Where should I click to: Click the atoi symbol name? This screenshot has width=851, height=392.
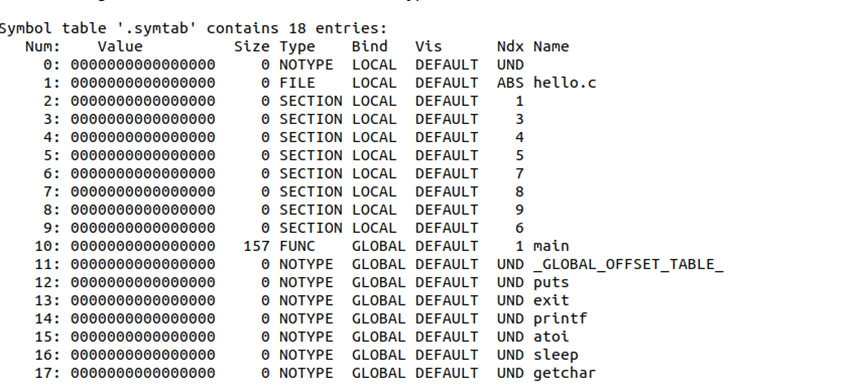coord(551,337)
